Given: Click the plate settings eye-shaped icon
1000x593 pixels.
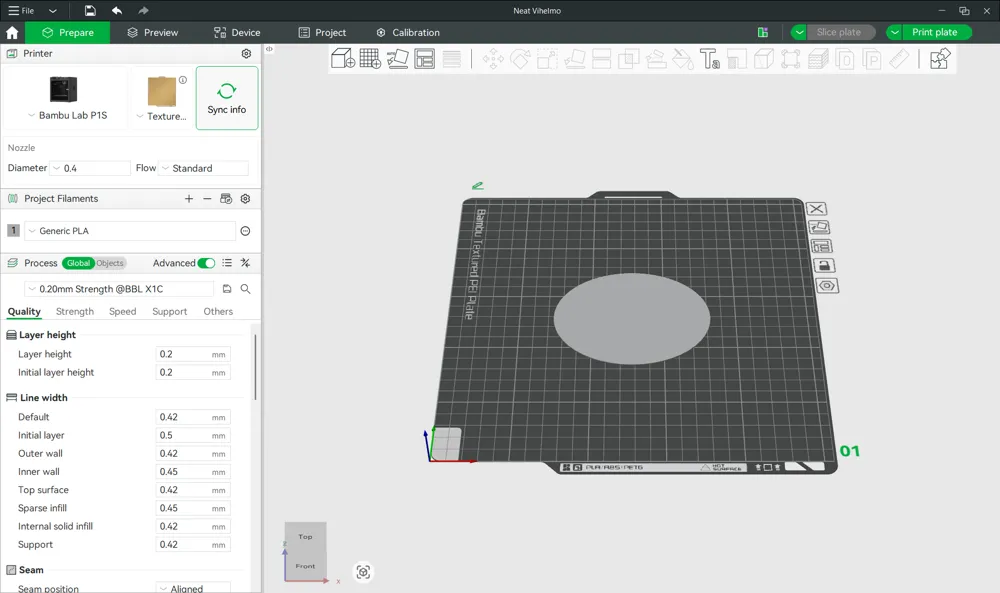Looking at the screenshot, I should pyautogui.click(x=827, y=286).
